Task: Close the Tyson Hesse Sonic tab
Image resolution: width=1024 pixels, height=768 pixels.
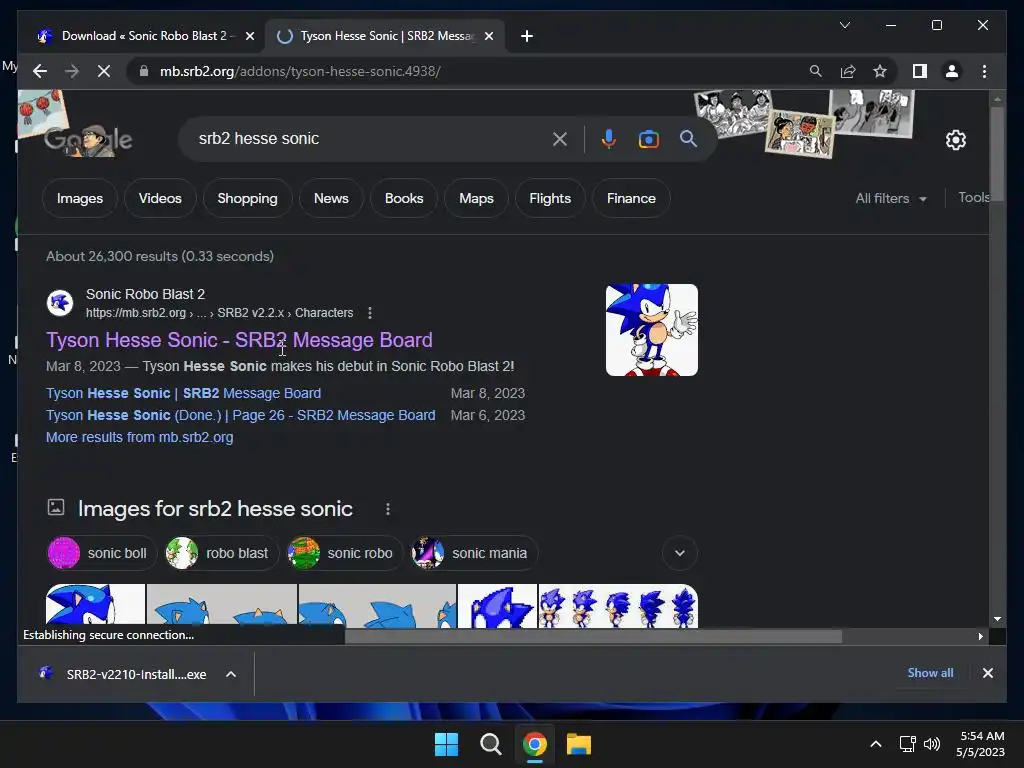Action: pyautogui.click(x=488, y=36)
